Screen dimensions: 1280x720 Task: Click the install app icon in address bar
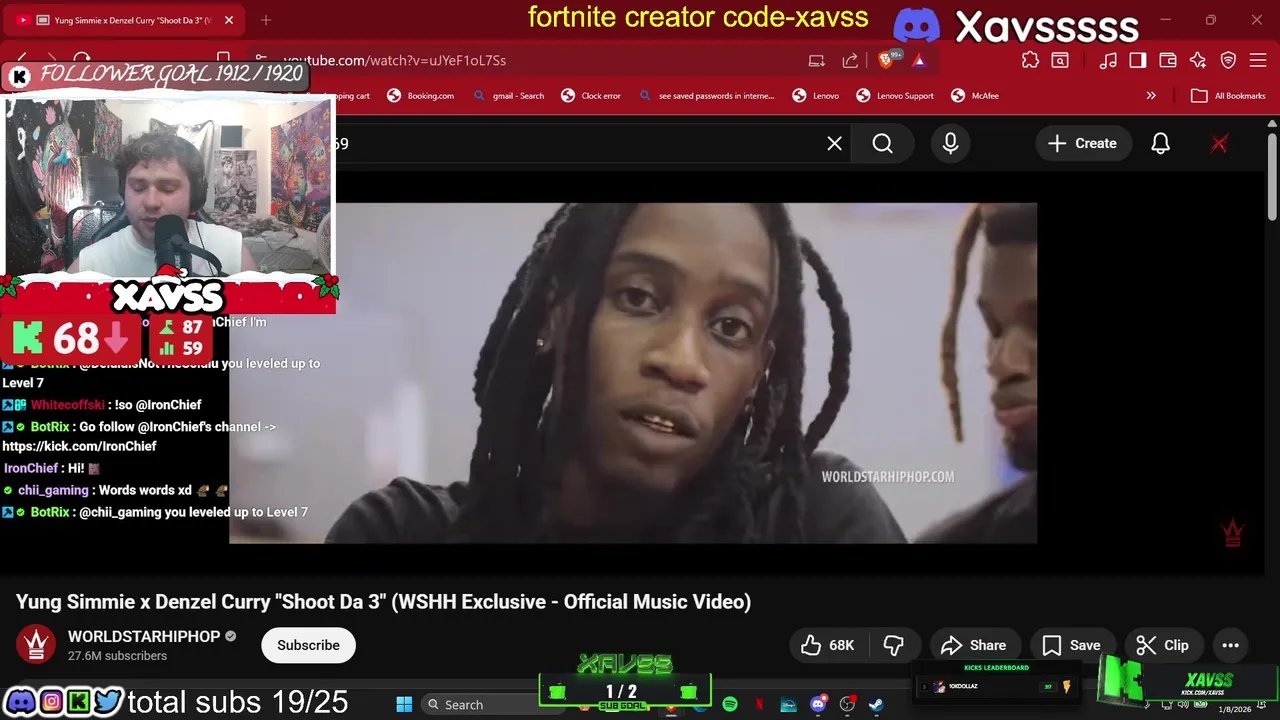[817, 60]
